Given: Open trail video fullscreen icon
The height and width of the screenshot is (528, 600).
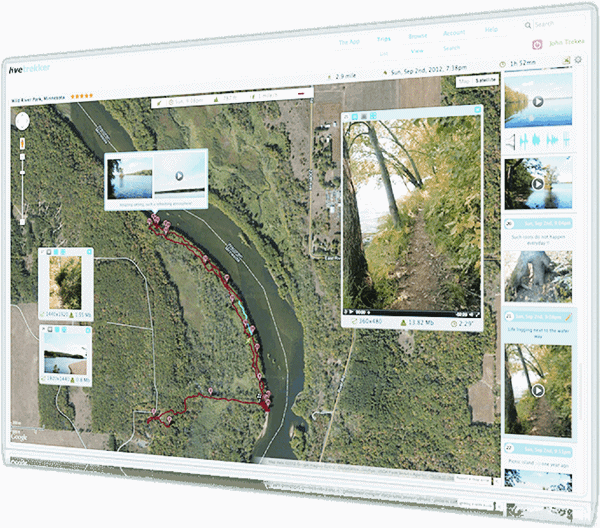Looking at the screenshot, I should pos(477,315).
